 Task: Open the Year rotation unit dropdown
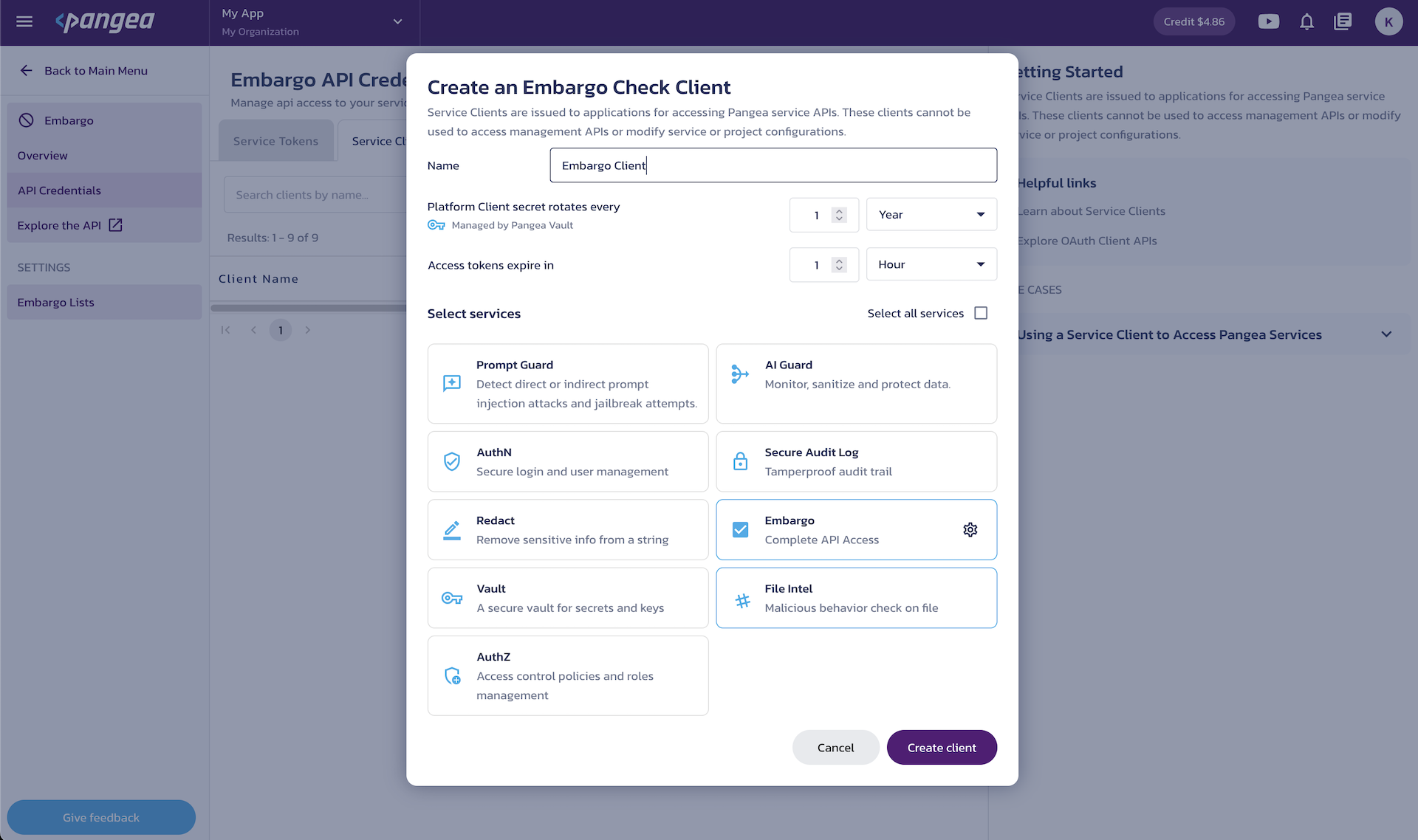pyautogui.click(x=931, y=214)
